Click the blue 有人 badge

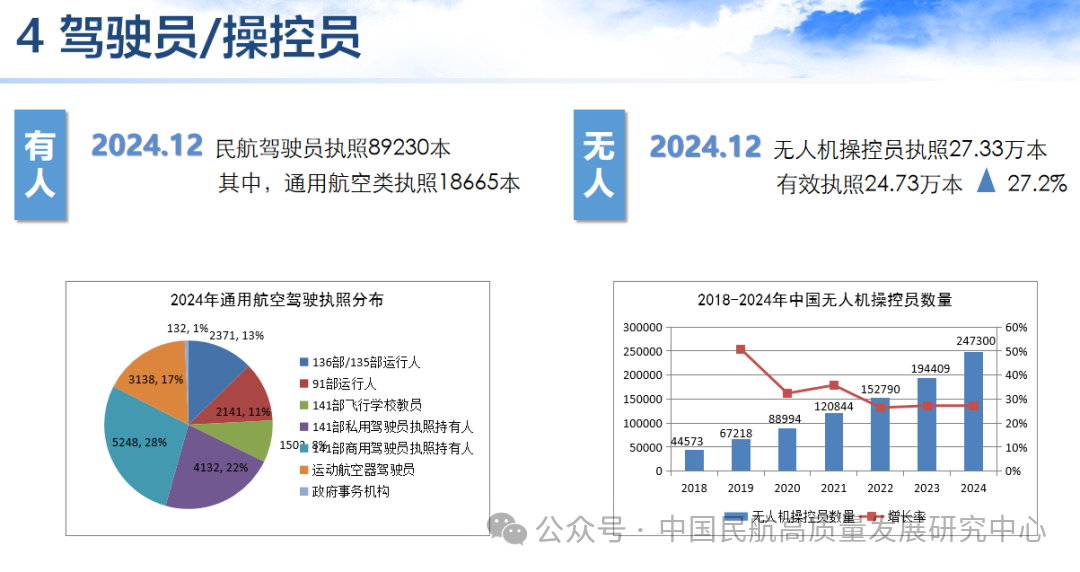40,165
